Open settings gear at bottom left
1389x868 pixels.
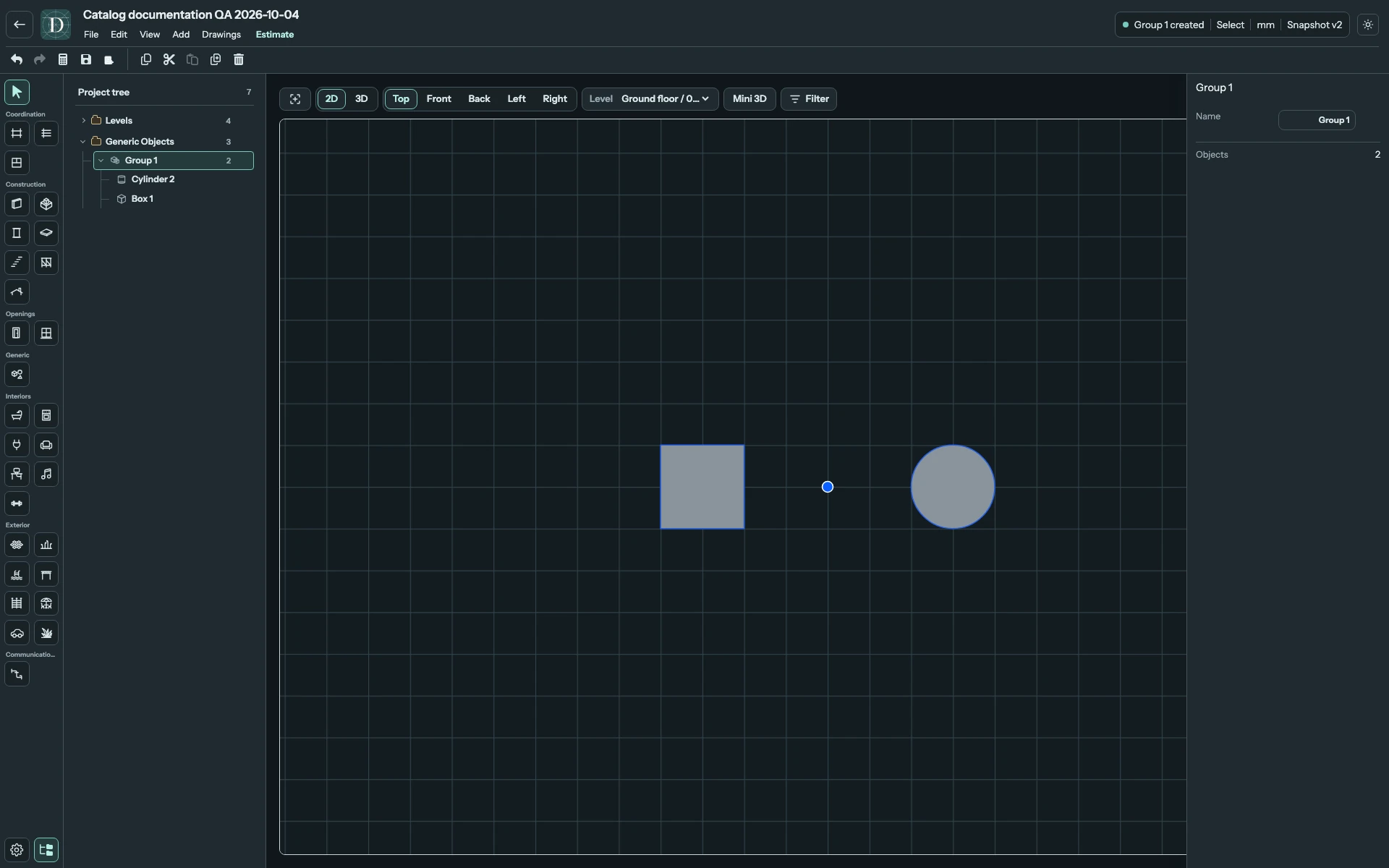click(x=17, y=850)
